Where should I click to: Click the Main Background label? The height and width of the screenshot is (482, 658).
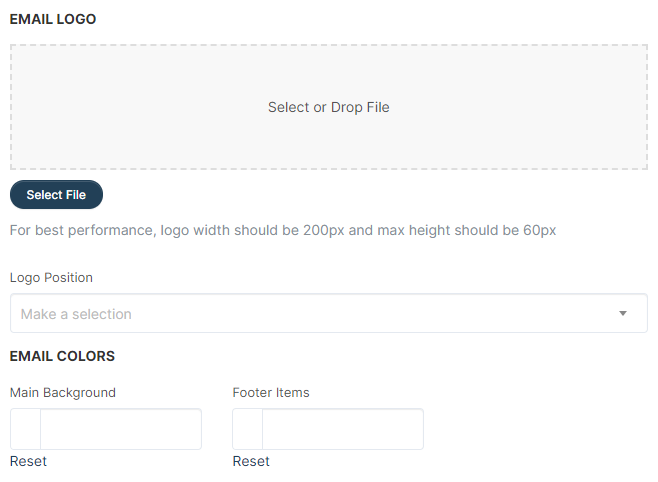pos(63,393)
